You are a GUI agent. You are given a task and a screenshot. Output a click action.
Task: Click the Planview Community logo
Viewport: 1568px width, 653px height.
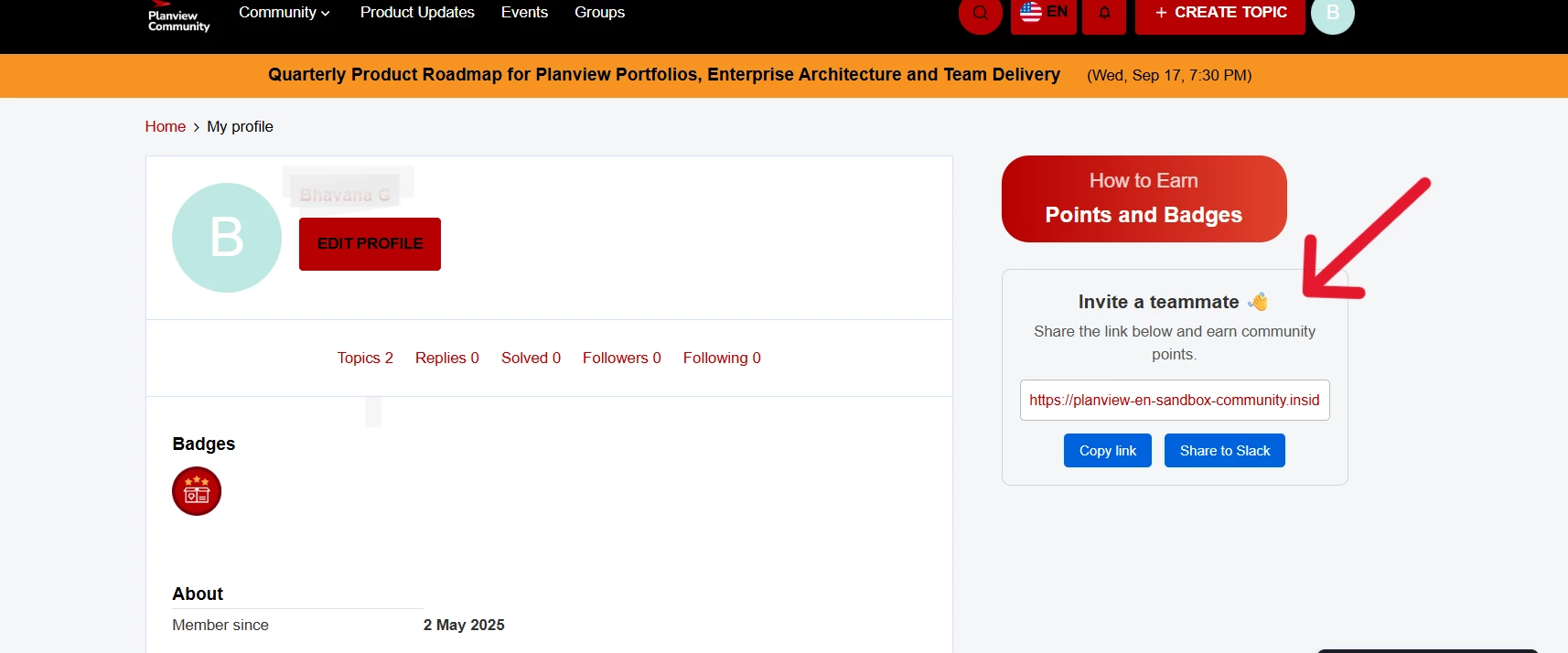click(x=178, y=17)
